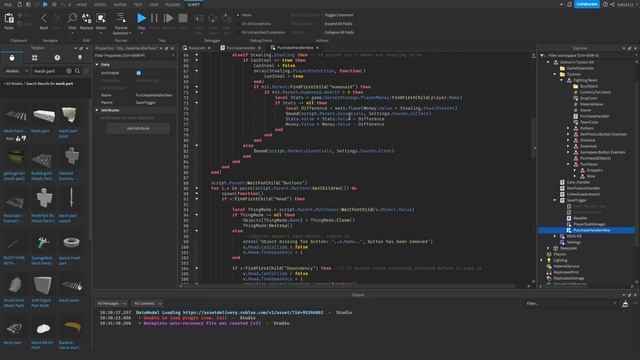Select ReplicatedStorage in Explorer
Viewport: 640px width, 360px height.
(568, 278)
